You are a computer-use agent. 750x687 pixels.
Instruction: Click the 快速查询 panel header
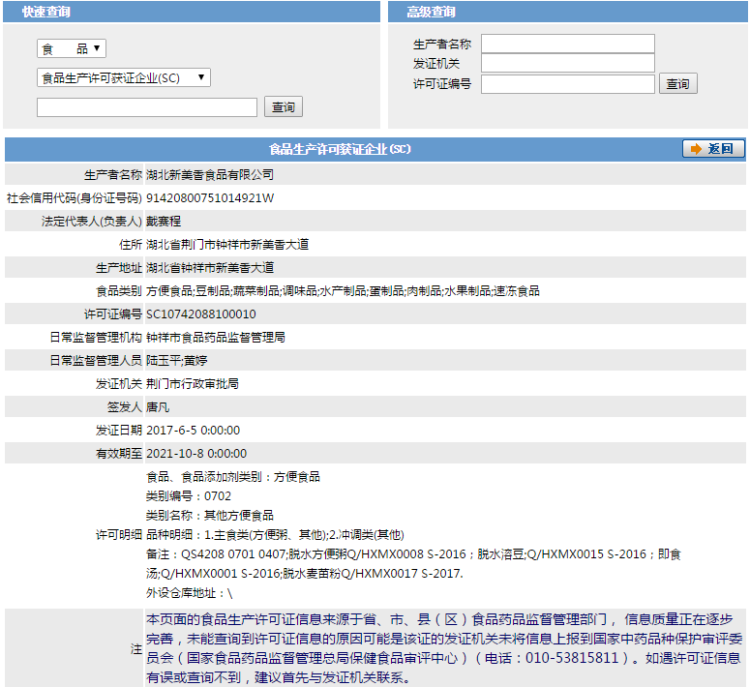pos(47,12)
